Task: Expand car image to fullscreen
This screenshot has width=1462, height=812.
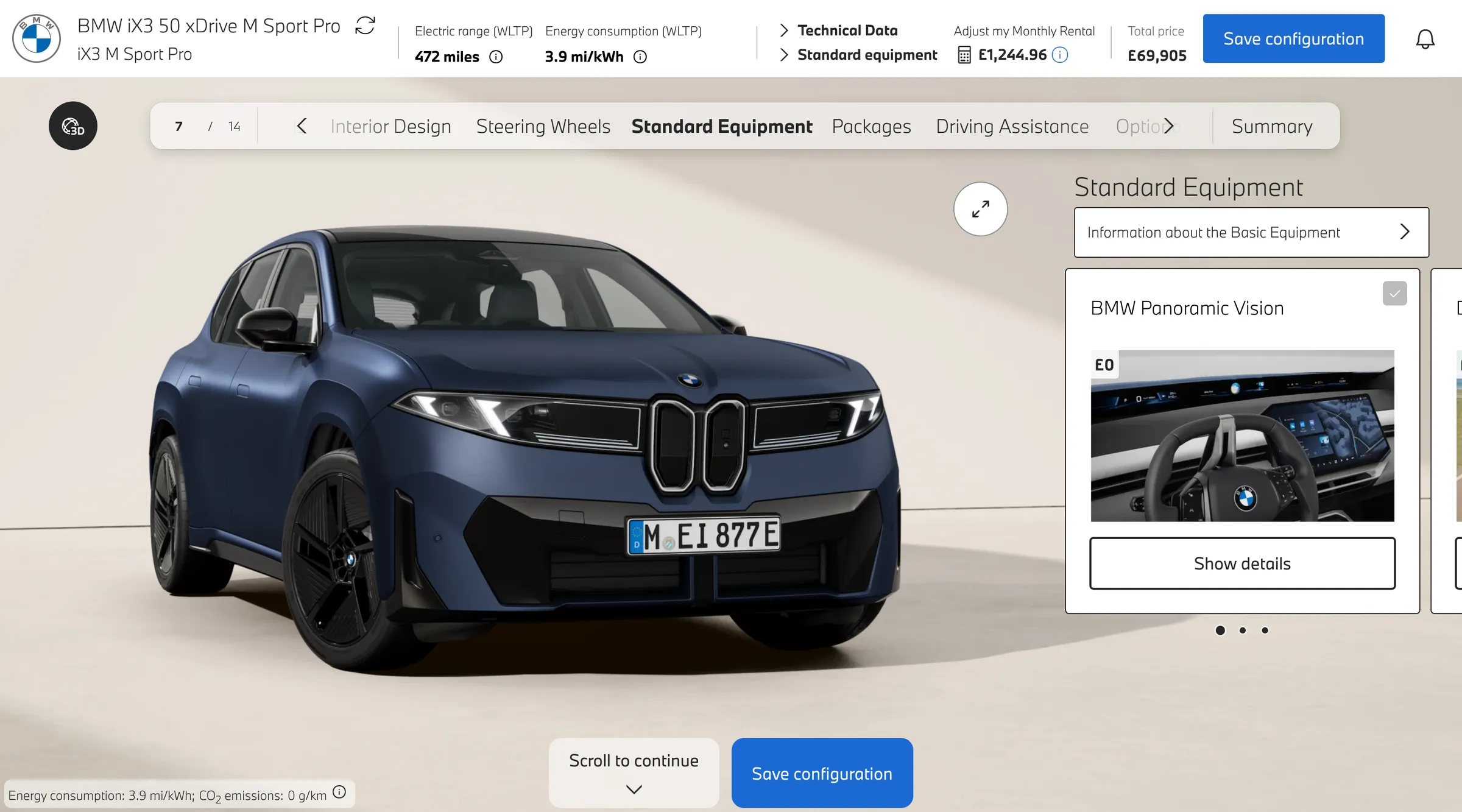Action: coord(980,209)
